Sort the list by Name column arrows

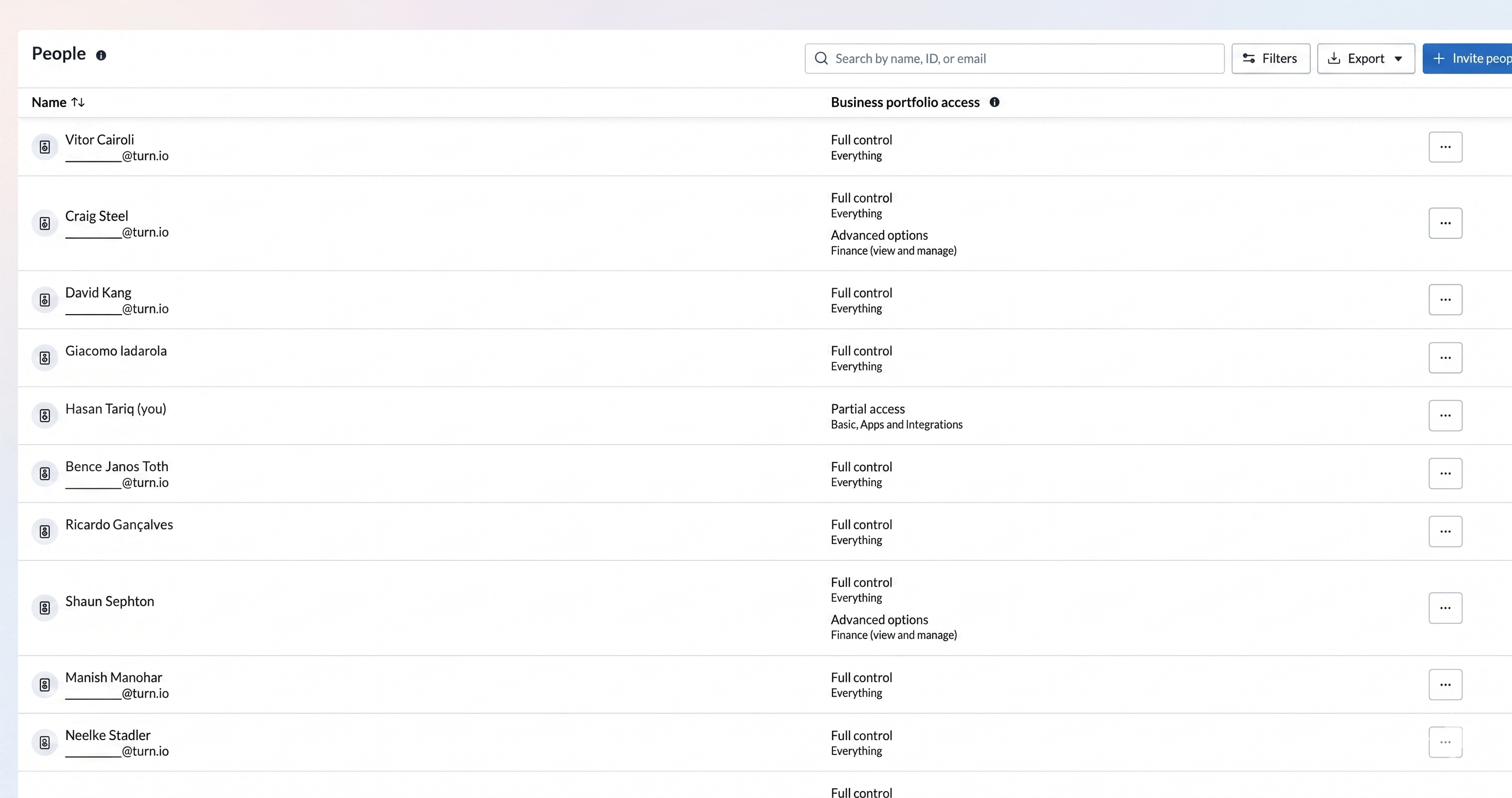click(78, 102)
